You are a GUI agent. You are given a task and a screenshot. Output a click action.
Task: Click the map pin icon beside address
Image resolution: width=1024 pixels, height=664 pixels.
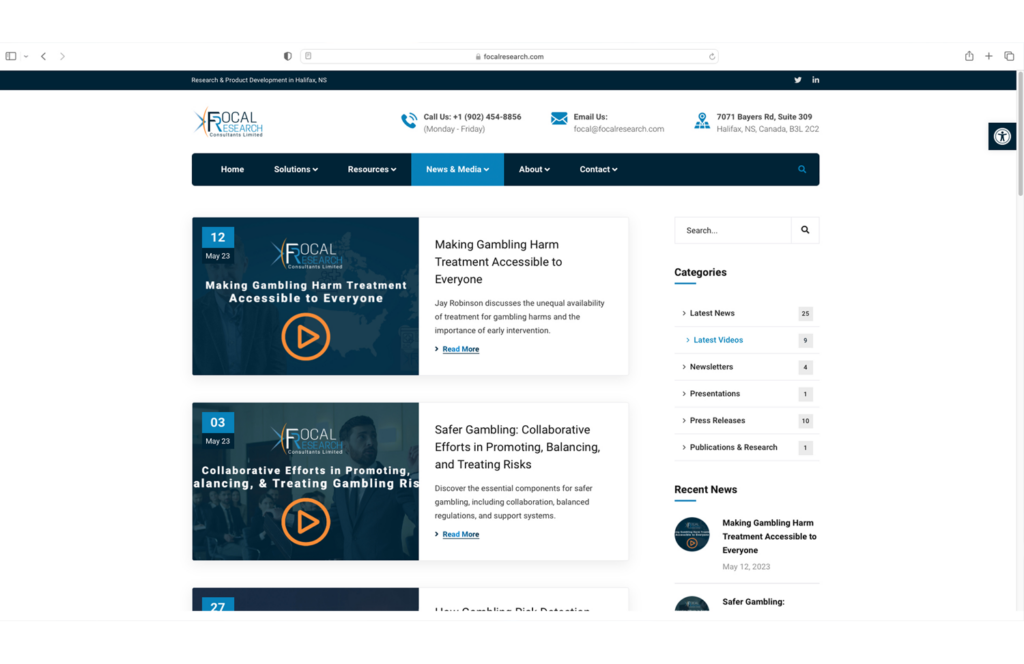[x=702, y=121]
